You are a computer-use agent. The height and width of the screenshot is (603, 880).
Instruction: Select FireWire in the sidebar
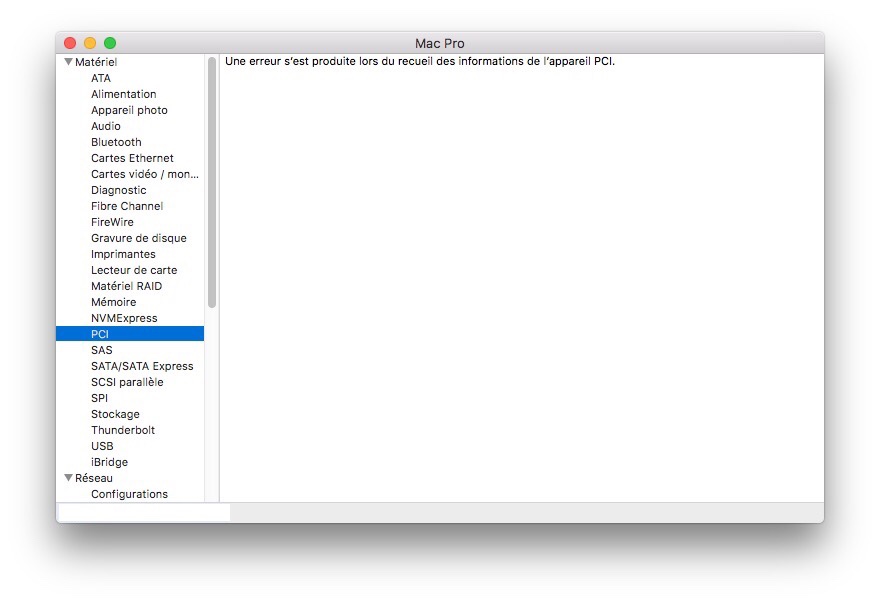point(112,222)
